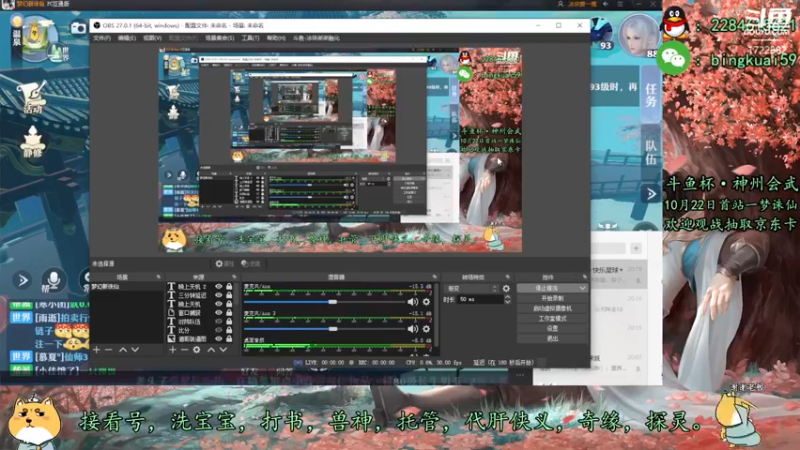The image size is (800, 450).
Task: Open the 文件(F) menu in OBS
Action: pyautogui.click(x=102, y=38)
